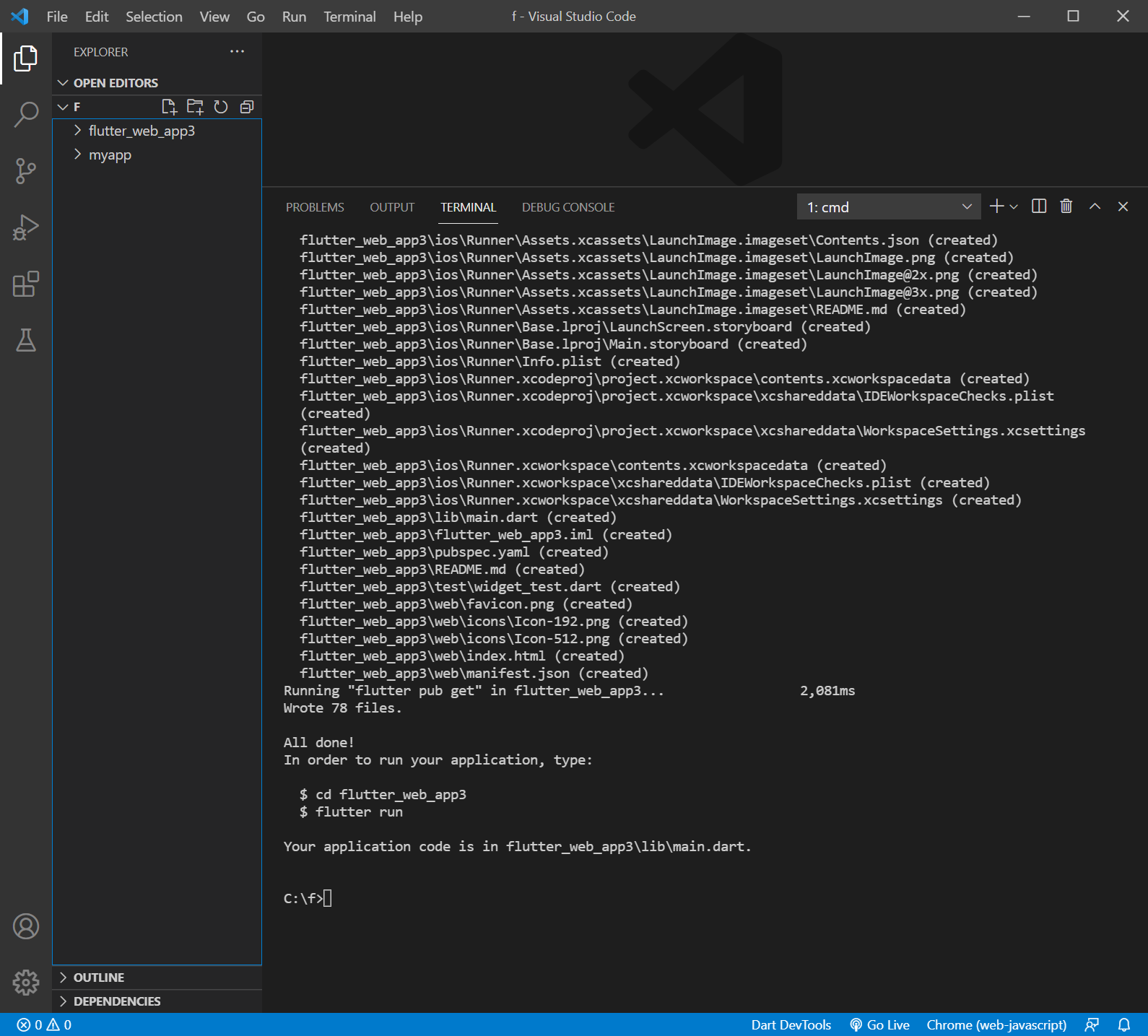The width and height of the screenshot is (1148, 1036).
Task: Minimize the VS Code window
Action: [1024, 16]
